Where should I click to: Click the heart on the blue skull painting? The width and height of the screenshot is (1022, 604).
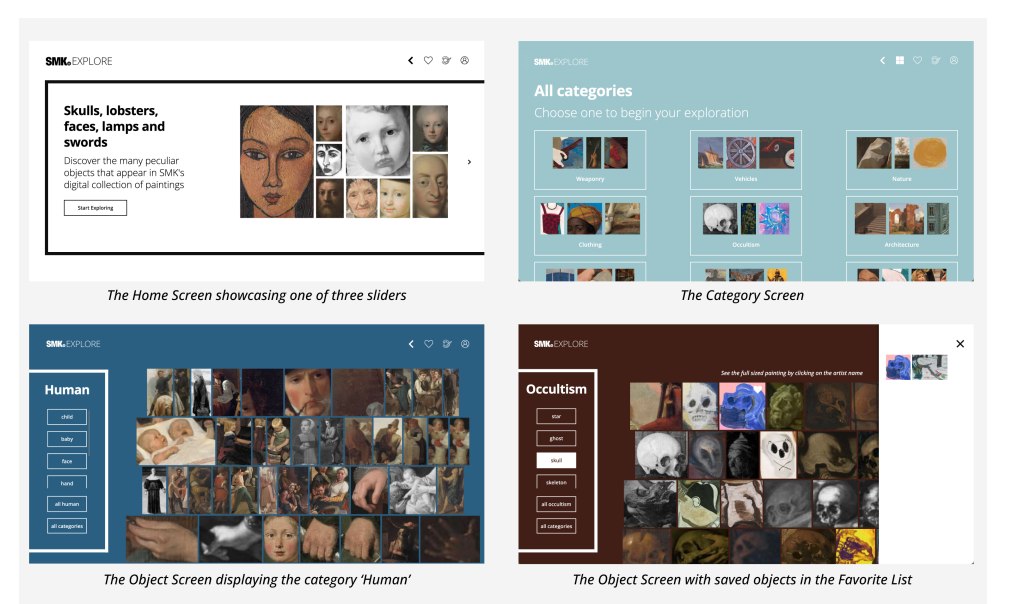tap(759, 389)
